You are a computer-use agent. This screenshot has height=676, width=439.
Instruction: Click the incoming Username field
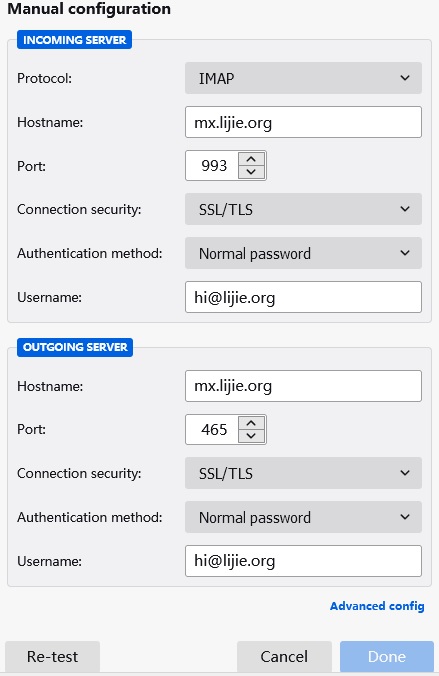tap(303, 297)
